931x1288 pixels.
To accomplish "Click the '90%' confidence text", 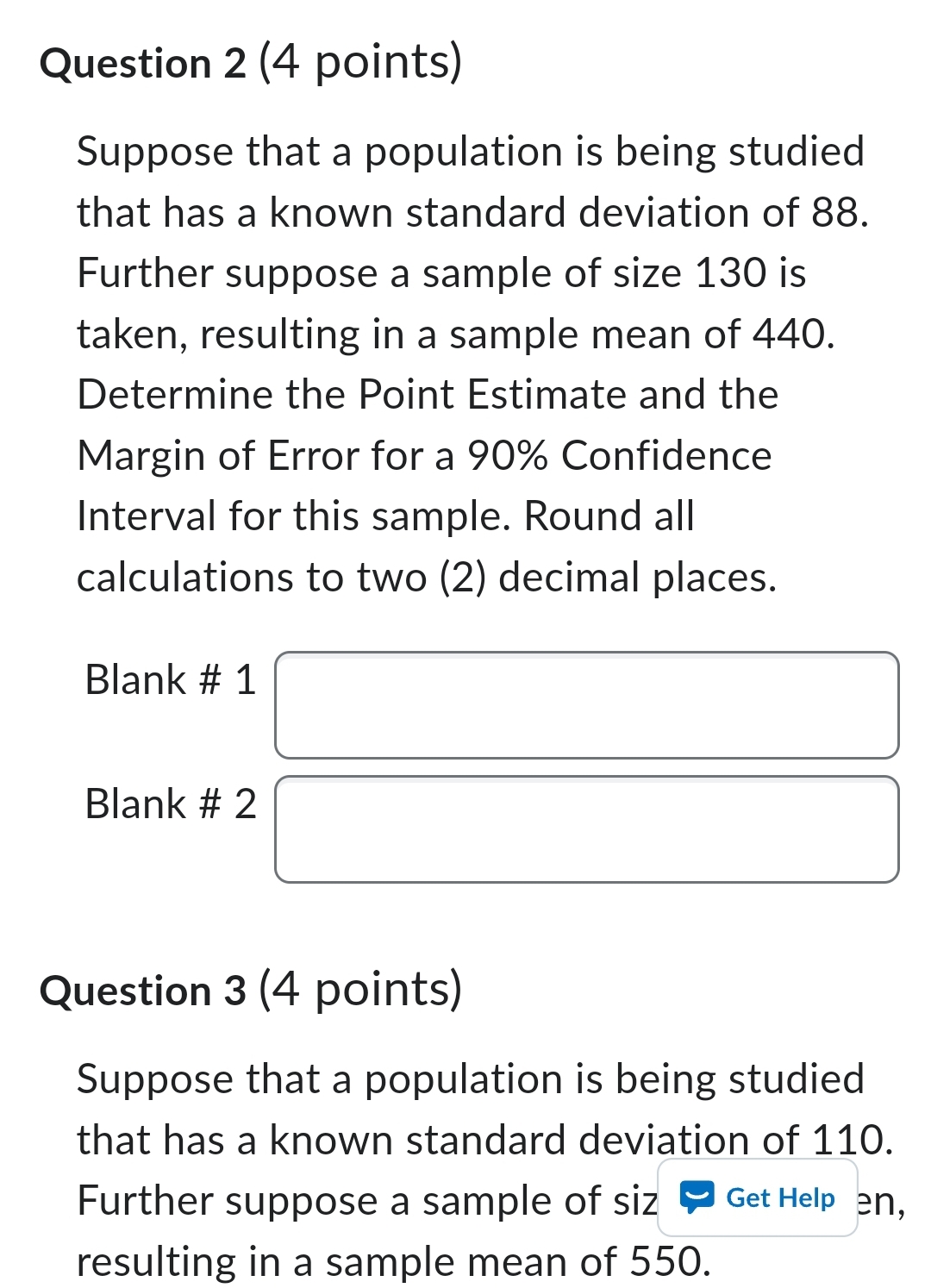I will pyautogui.click(x=507, y=456).
